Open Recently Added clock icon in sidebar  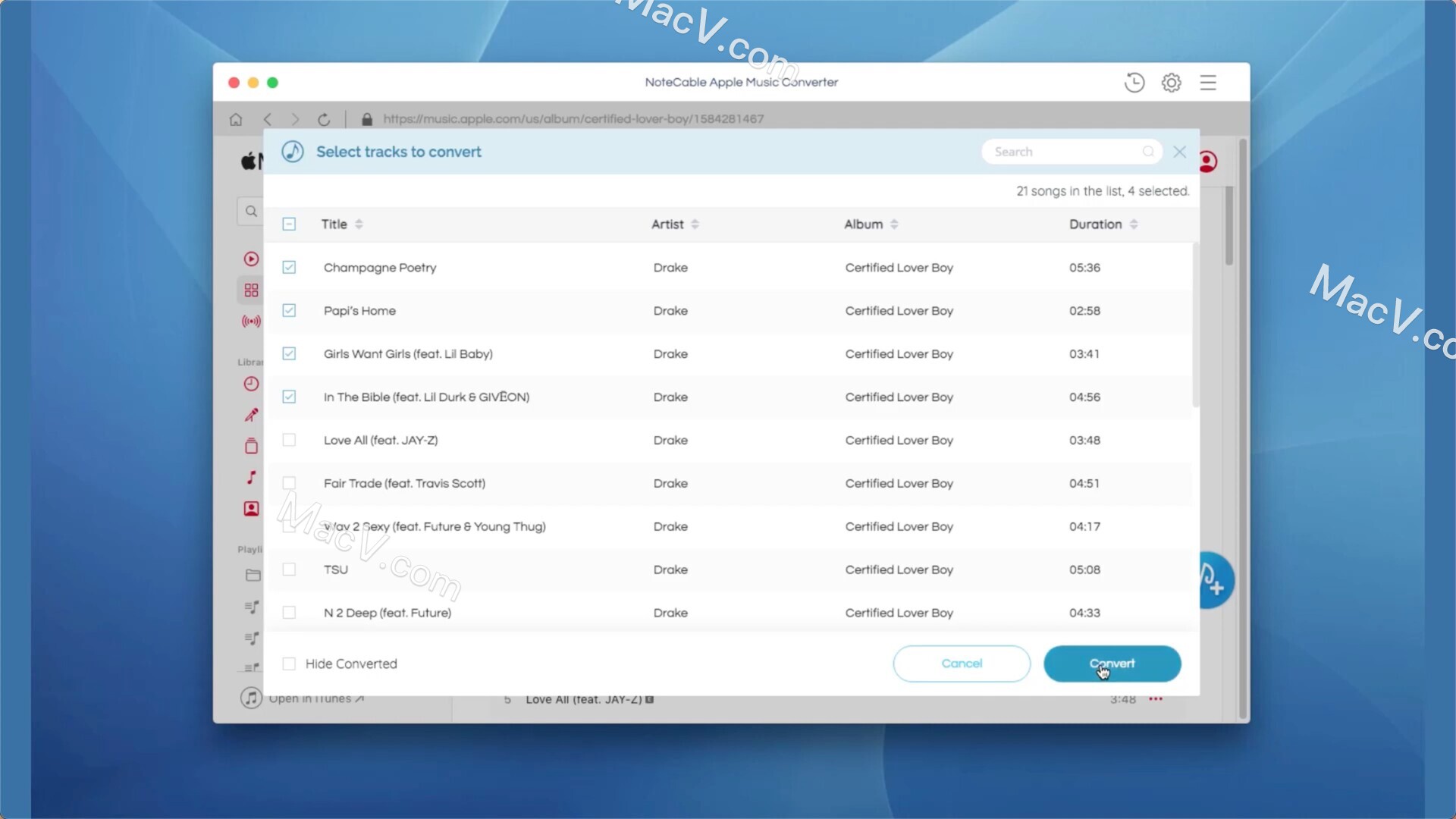point(251,384)
